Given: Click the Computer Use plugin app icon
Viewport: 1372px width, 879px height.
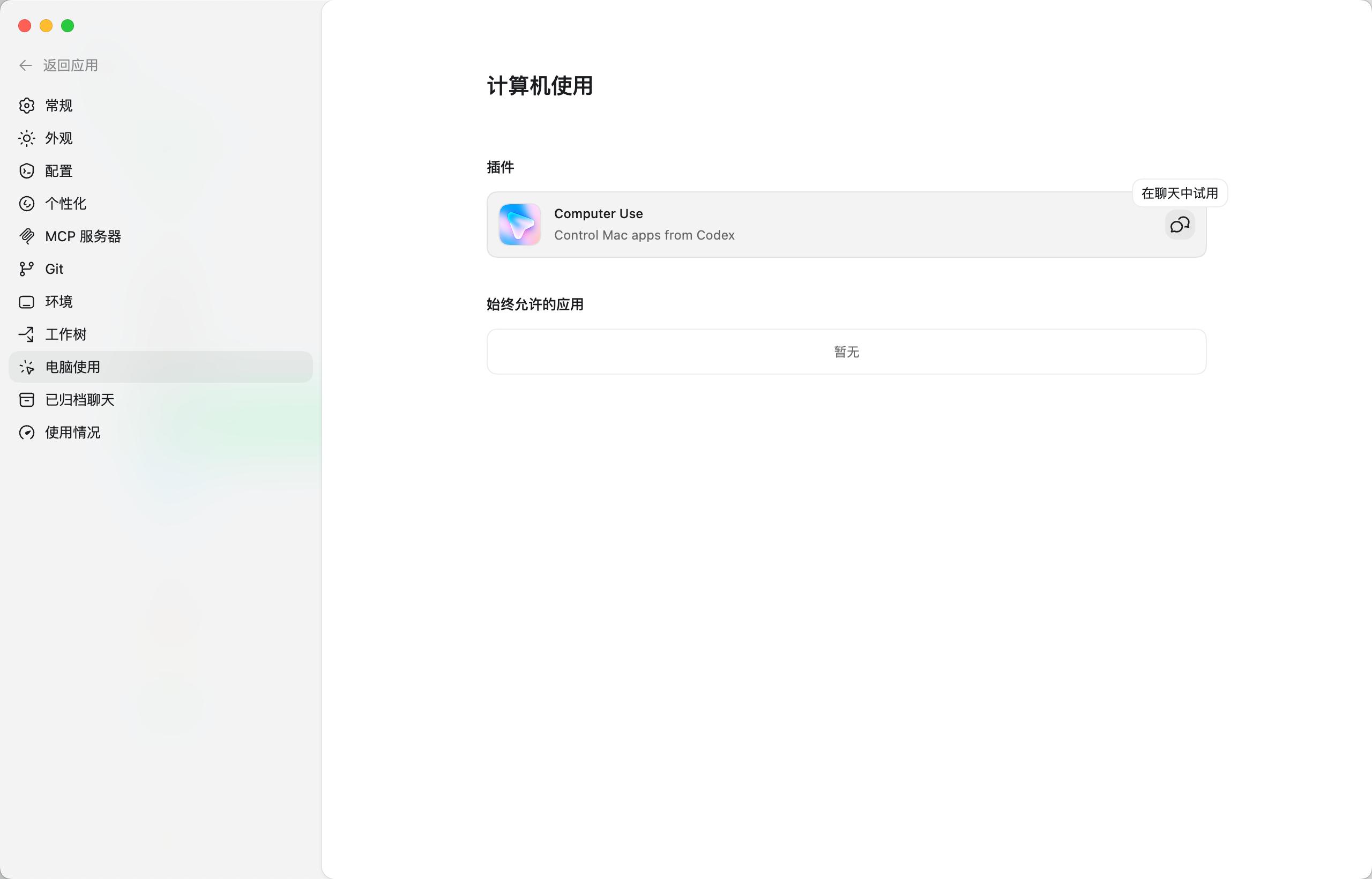Looking at the screenshot, I should tap(519, 225).
